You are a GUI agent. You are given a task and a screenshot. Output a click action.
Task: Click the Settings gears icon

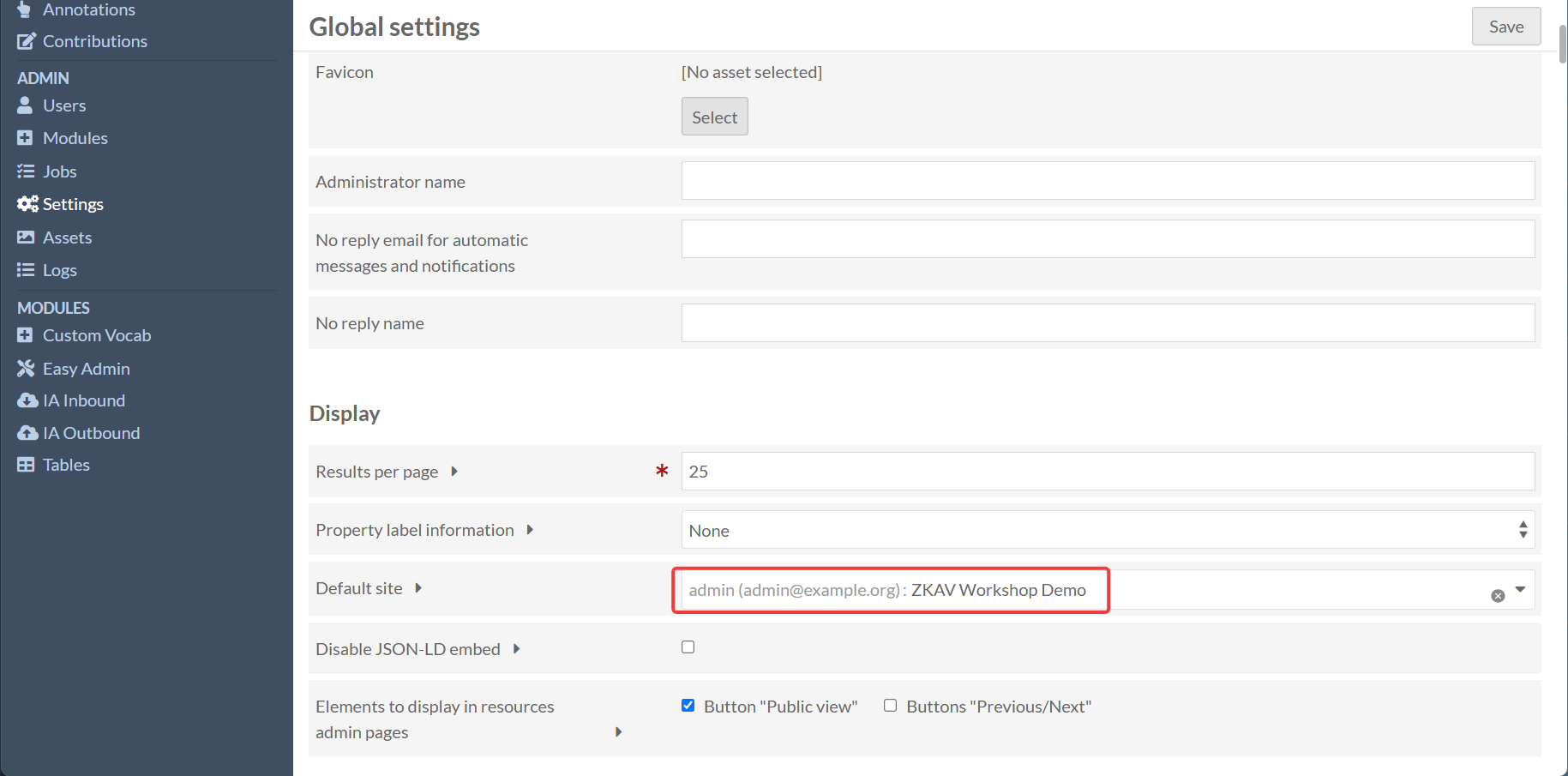[x=27, y=204]
